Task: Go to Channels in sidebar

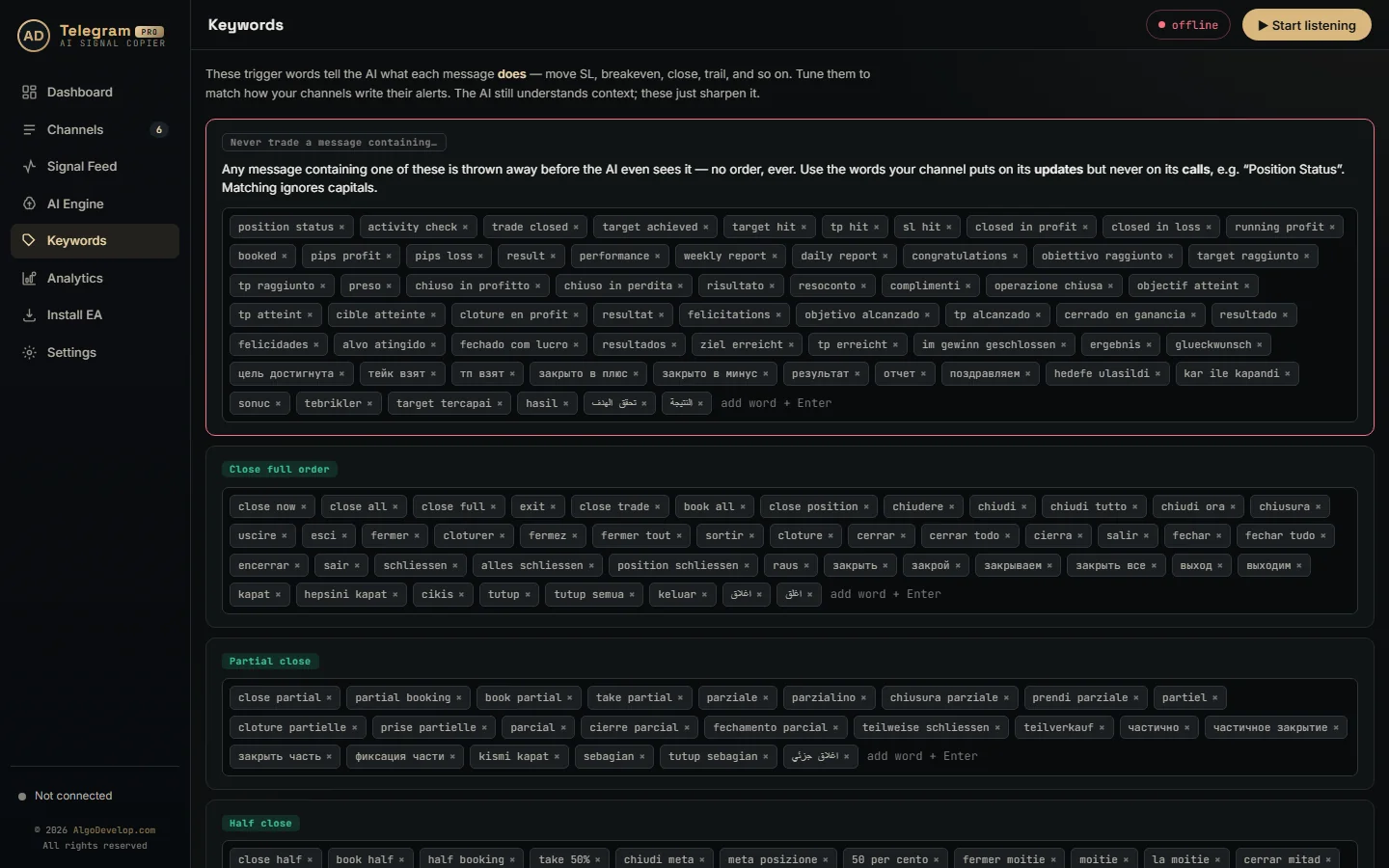Action: coord(95,129)
